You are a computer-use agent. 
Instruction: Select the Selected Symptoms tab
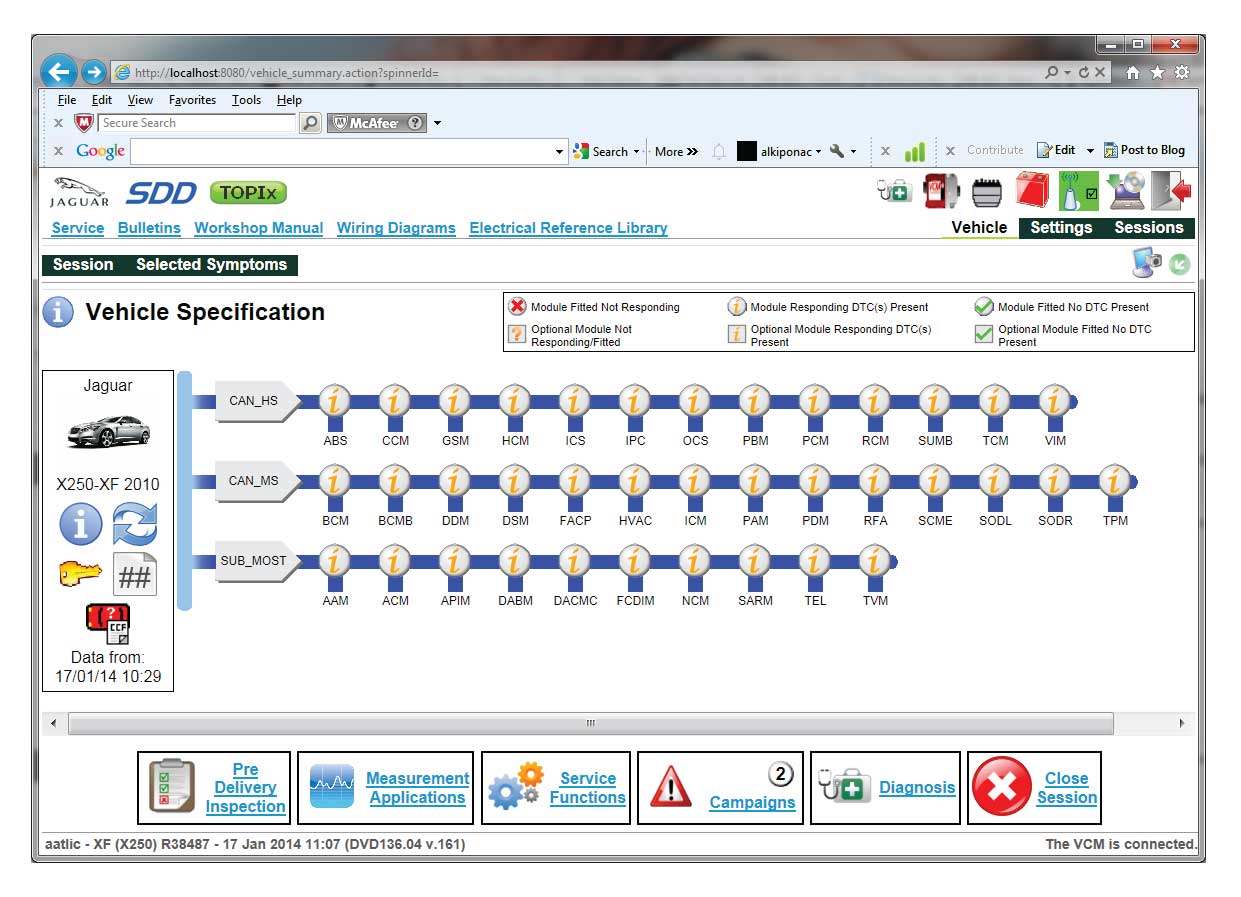(x=211, y=265)
